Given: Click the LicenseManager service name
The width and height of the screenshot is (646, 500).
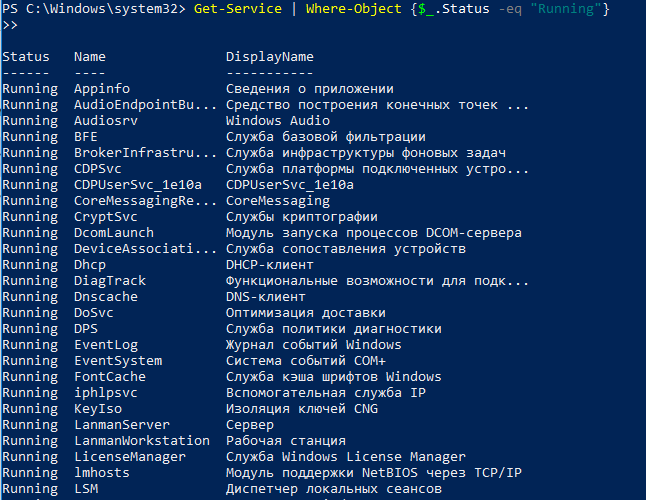Looking at the screenshot, I should 130,457.
